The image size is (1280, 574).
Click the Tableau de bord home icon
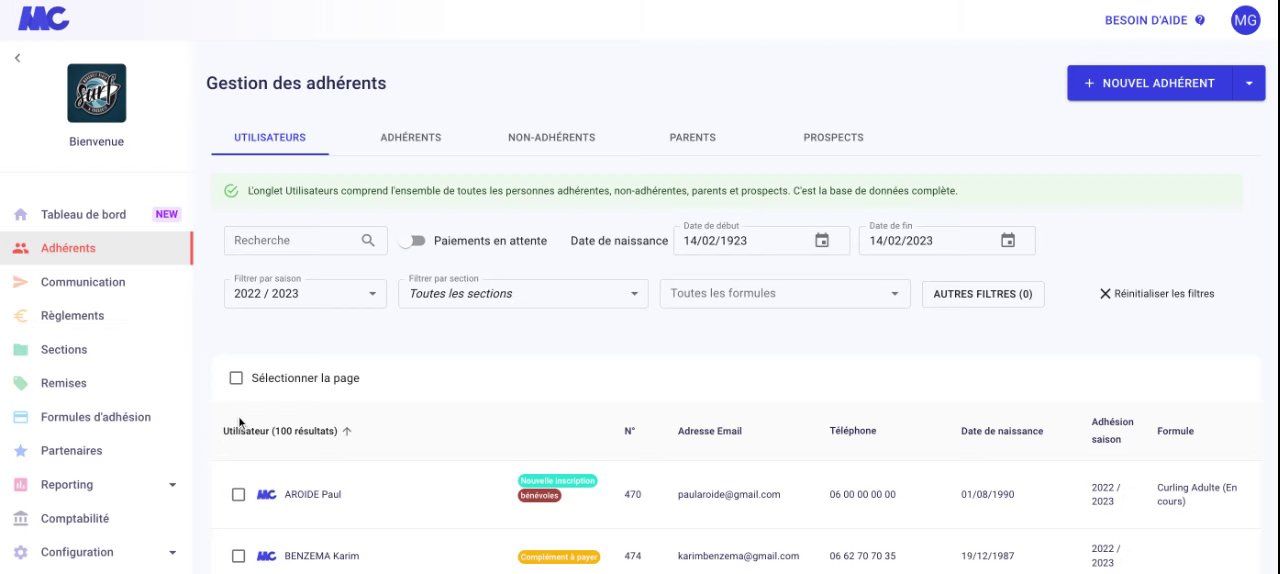point(20,215)
